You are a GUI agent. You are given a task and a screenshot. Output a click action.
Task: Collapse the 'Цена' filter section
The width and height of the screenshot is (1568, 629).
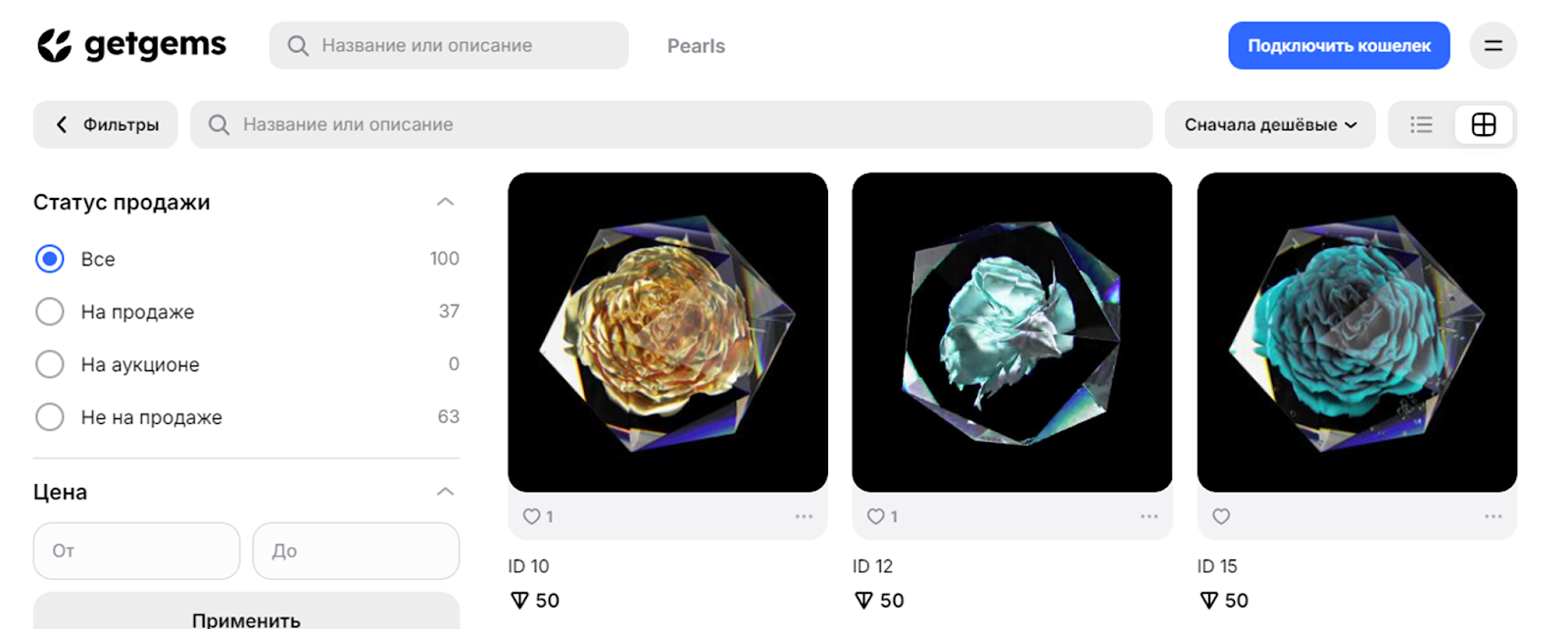[x=445, y=492]
